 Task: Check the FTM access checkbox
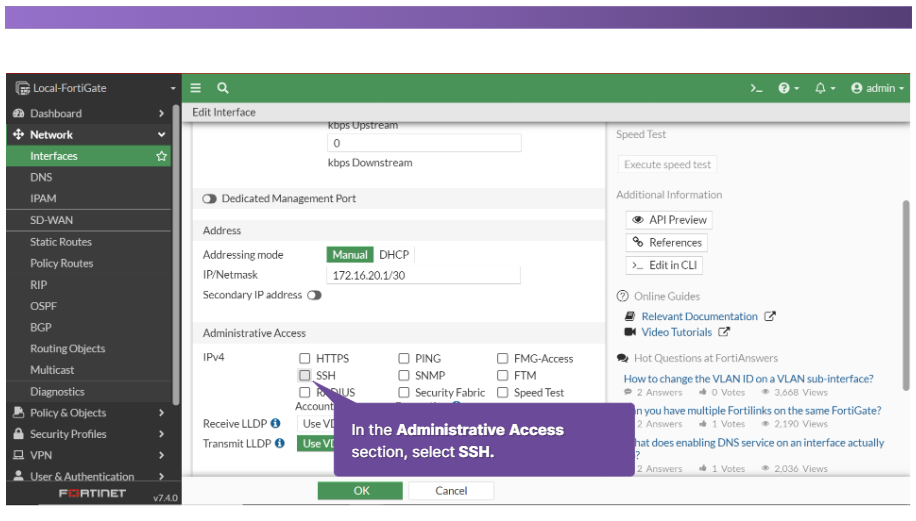[x=502, y=375]
